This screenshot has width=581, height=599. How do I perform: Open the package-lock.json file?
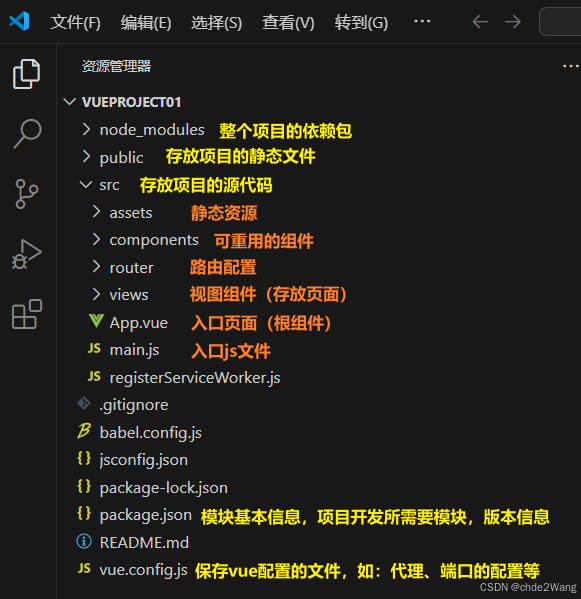163,488
